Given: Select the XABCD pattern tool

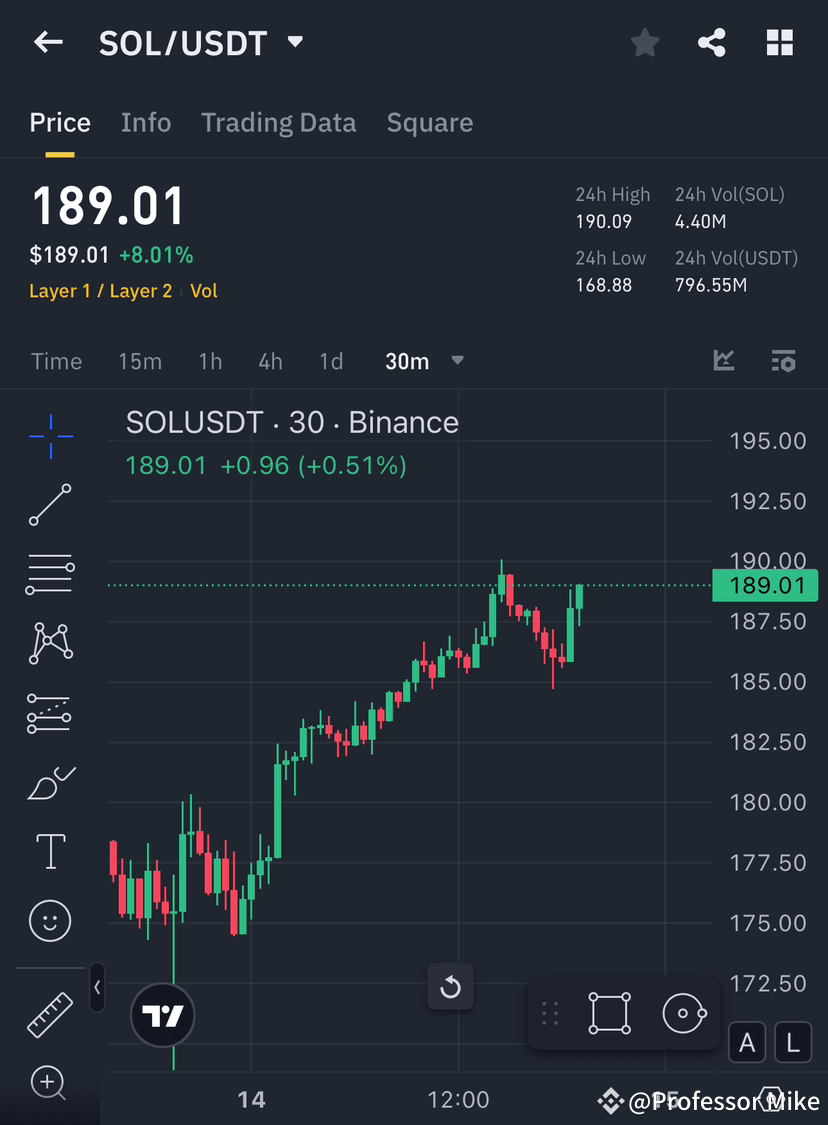Looking at the screenshot, I should [x=50, y=643].
